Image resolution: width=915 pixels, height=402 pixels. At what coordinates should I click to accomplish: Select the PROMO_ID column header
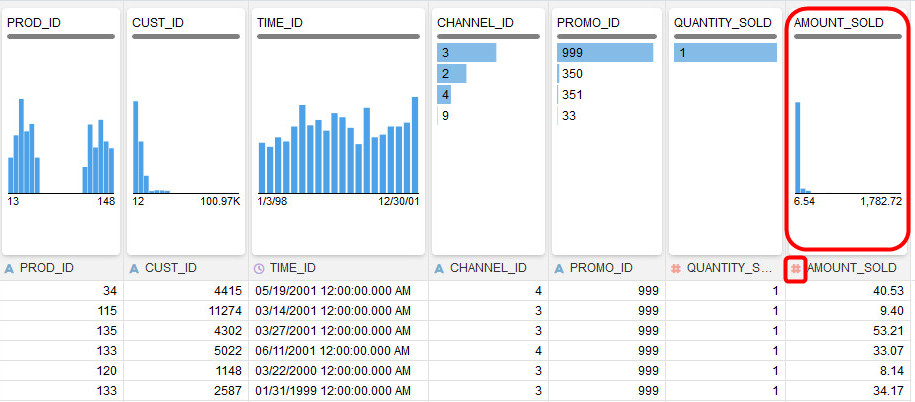point(607,268)
